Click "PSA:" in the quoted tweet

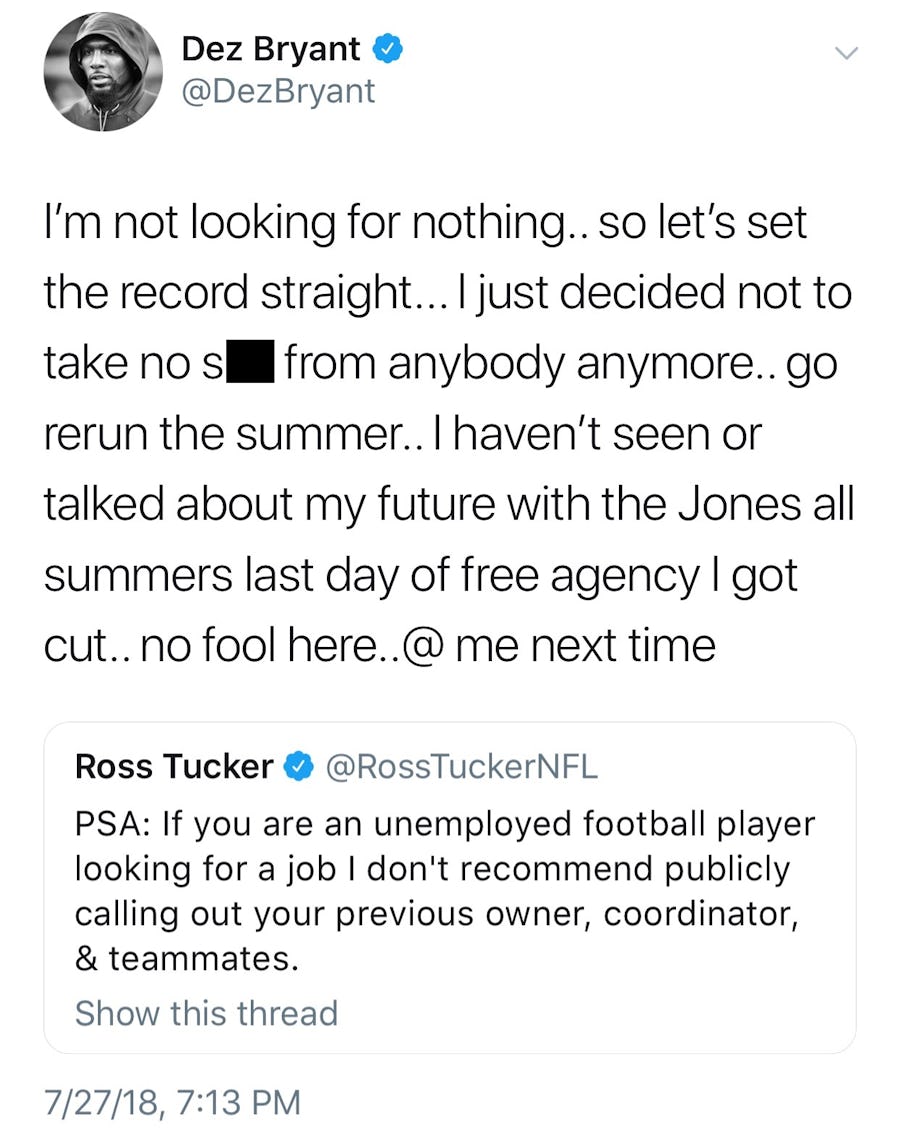point(113,825)
